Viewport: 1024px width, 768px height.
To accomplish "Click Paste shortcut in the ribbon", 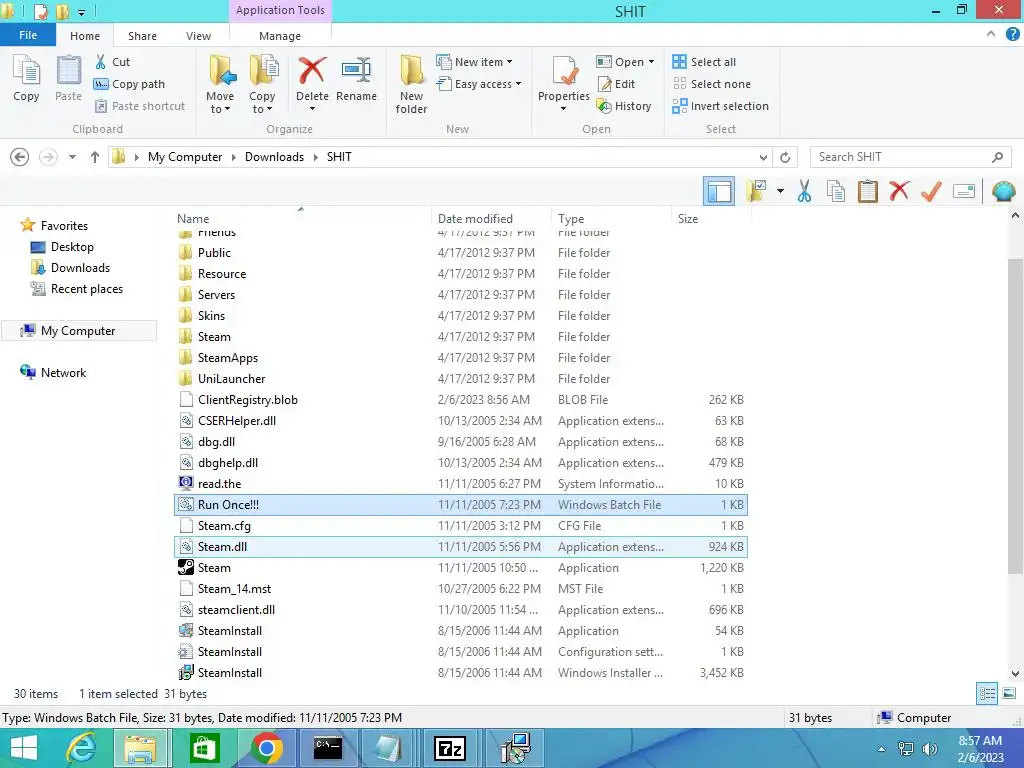I will [x=139, y=106].
